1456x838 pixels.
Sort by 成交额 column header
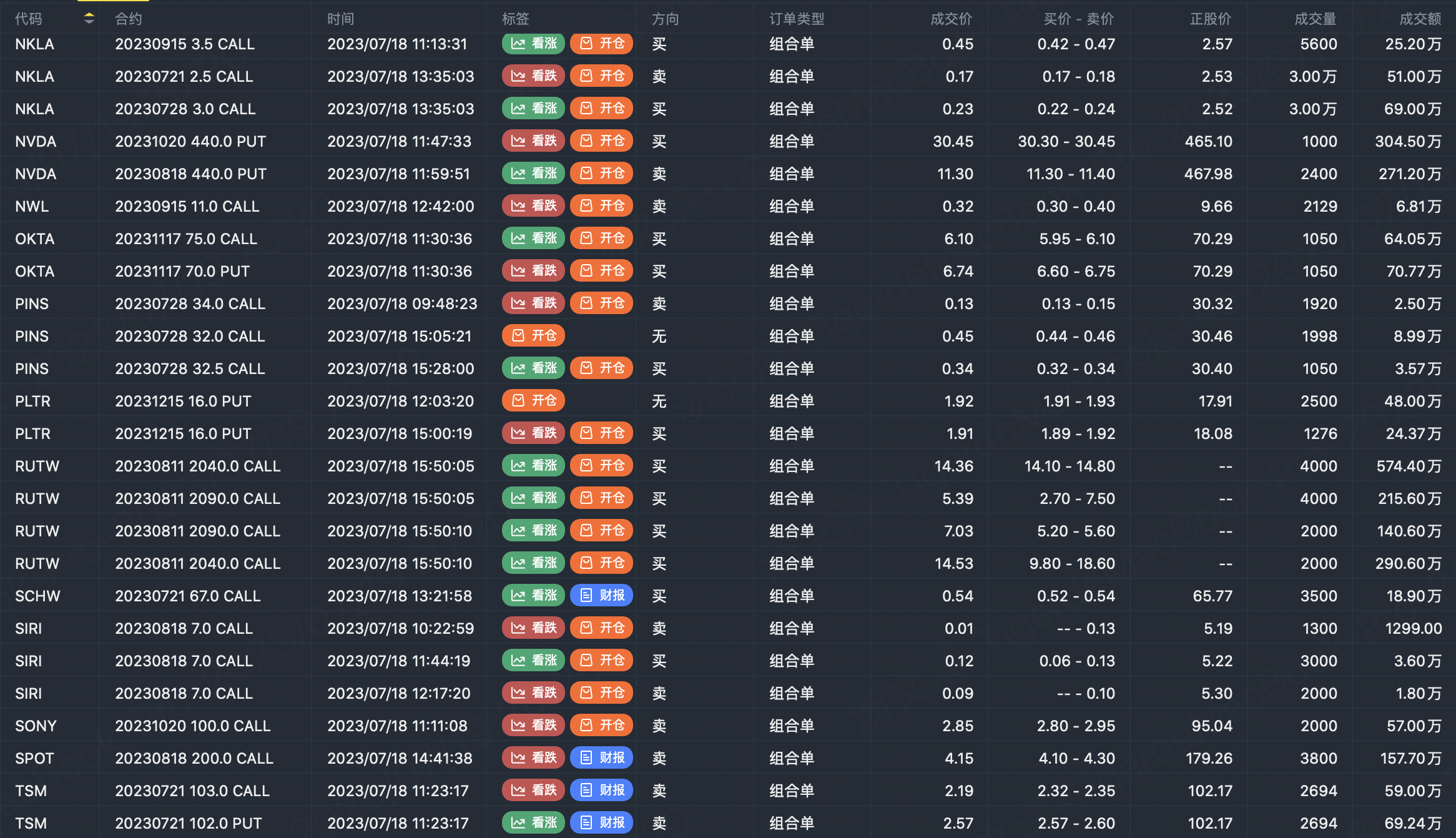[1420, 19]
